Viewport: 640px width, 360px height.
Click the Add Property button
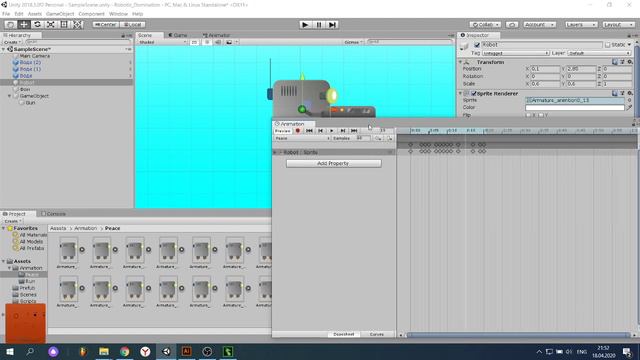[333, 164]
